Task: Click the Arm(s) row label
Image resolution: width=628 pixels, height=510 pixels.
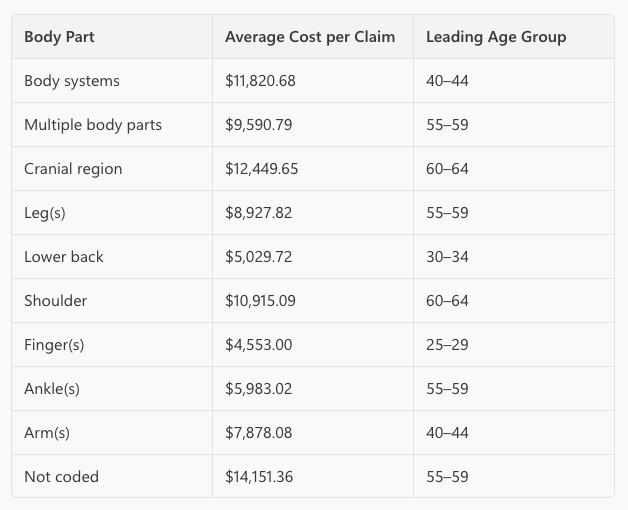Action: 47,433
